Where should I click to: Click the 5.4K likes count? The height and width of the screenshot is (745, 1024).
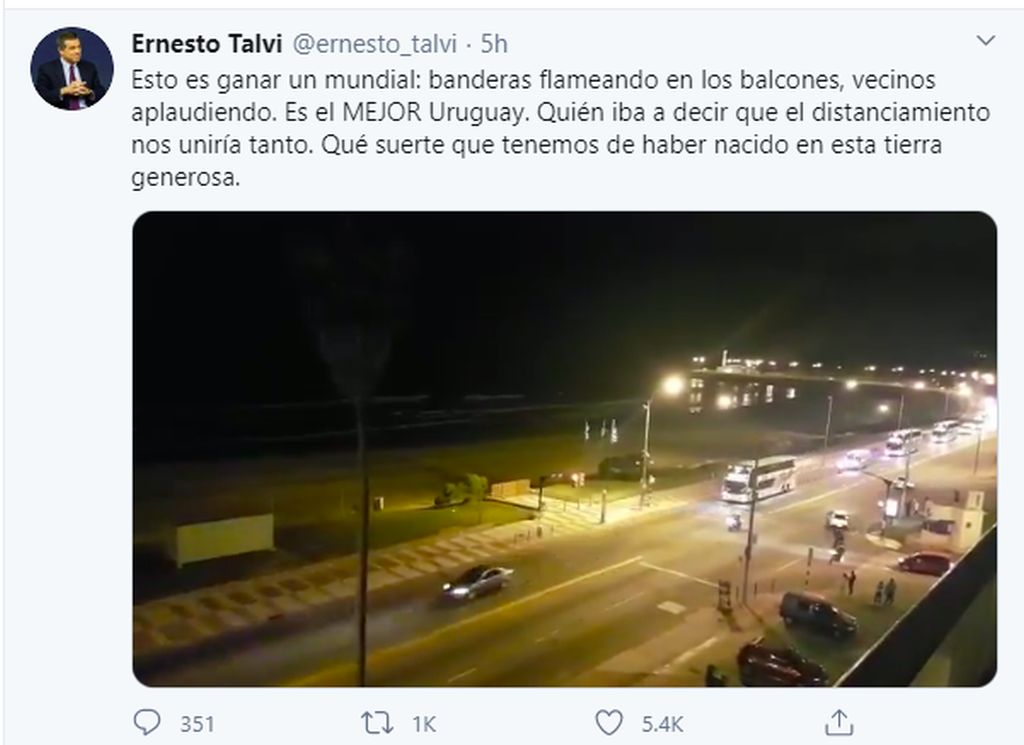click(x=662, y=724)
